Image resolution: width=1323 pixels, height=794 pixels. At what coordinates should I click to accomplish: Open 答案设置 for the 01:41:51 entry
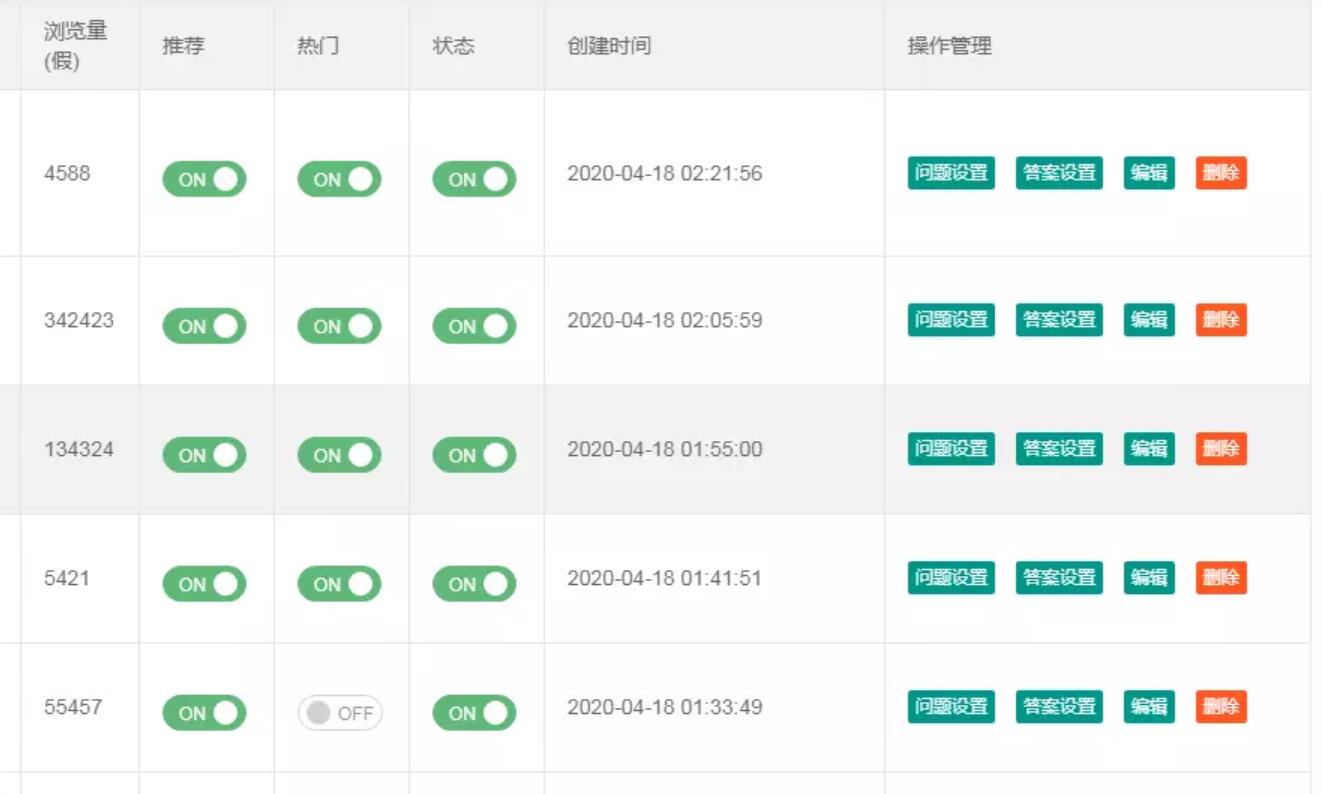tap(1059, 578)
